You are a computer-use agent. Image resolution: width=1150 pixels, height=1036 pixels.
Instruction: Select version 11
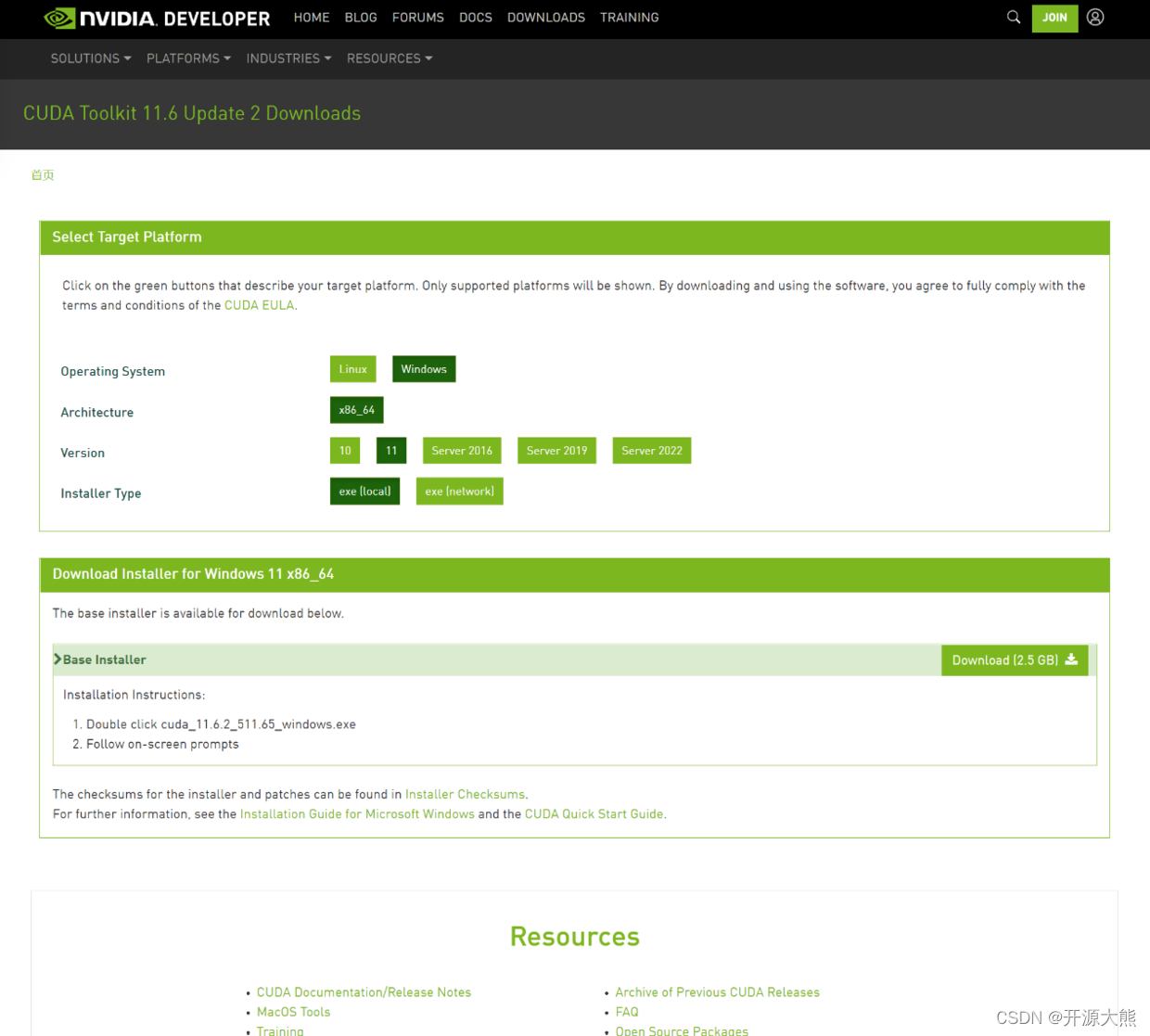click(391, 451)
